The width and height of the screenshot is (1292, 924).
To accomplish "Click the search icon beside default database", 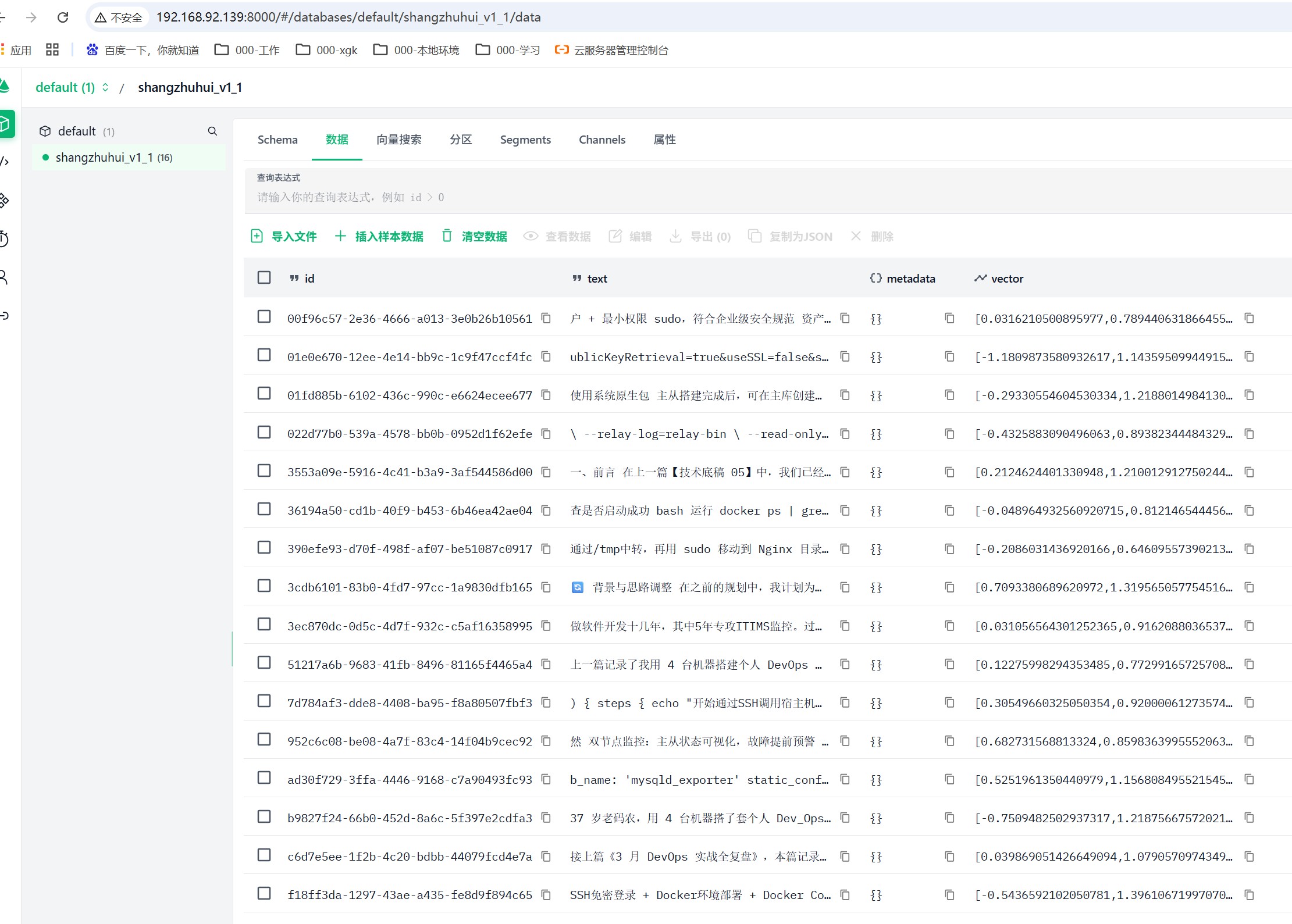I will click(212, 131).
